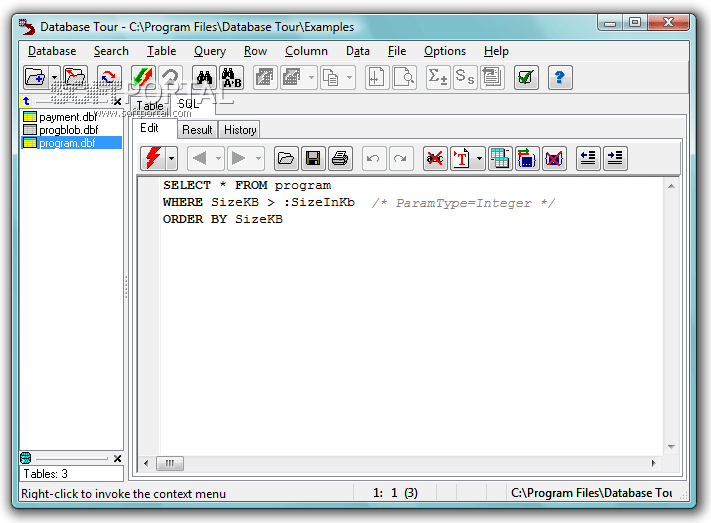This screenshot has width=711, height=523.
Task: Open dropdown next to the red T icon
Action: (x=480, y=158)
